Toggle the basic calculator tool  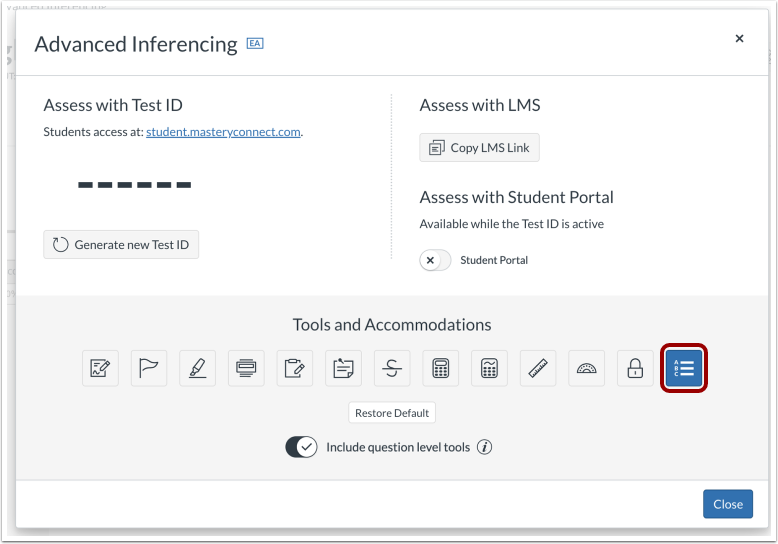tap(441, 368)
